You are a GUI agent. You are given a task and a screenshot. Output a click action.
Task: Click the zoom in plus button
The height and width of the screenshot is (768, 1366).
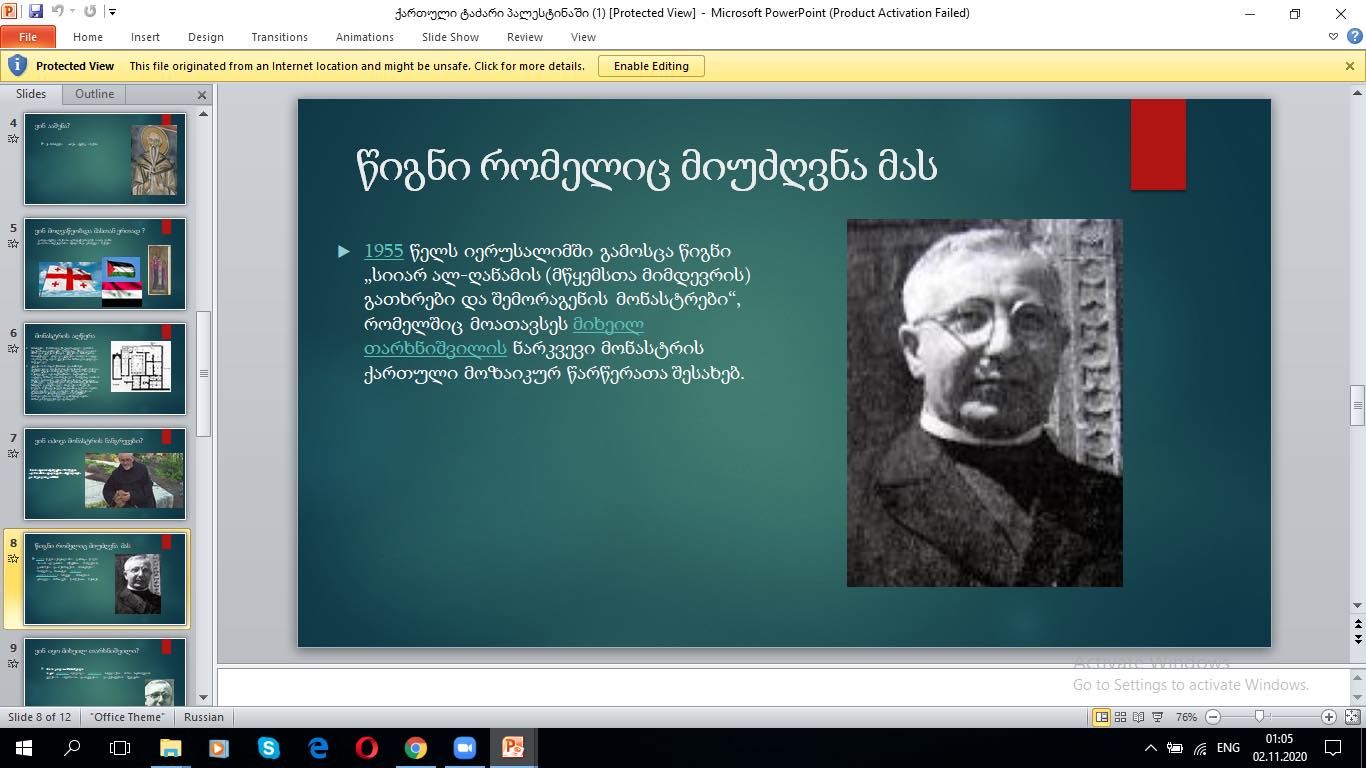click(1329, 717)
